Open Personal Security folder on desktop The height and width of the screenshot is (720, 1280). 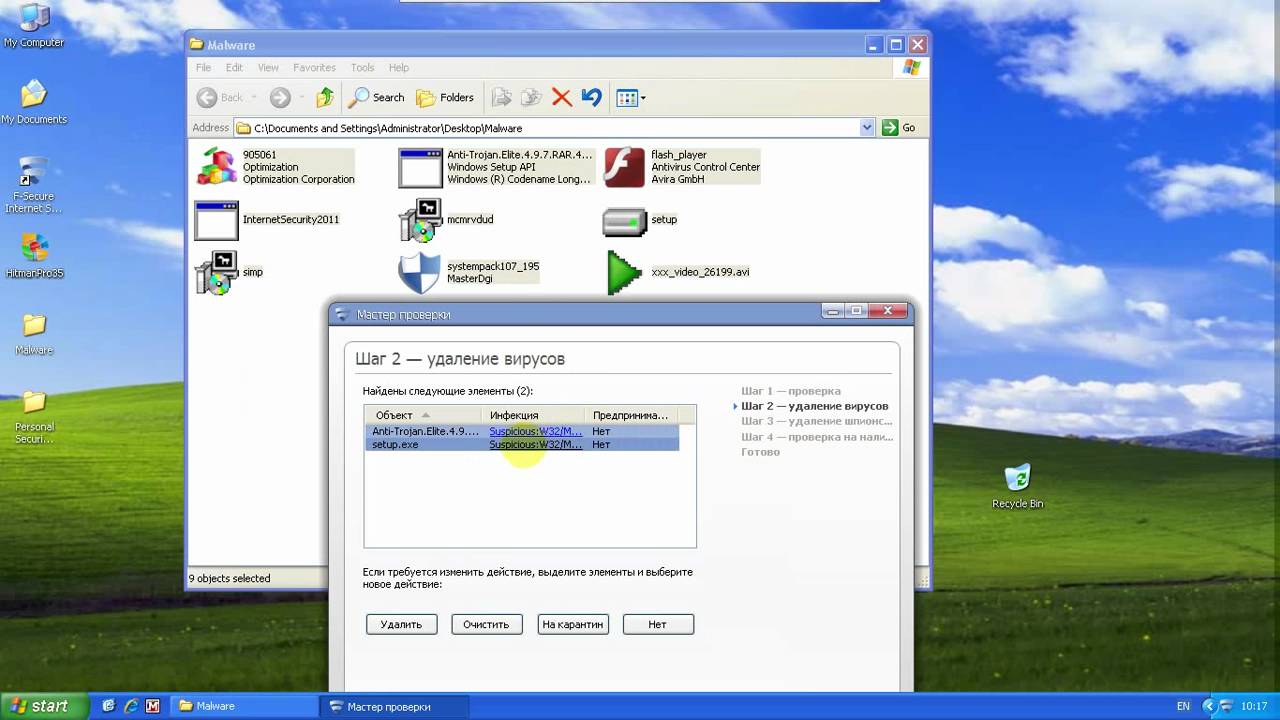pyautogui.click(x=34, y=417)
